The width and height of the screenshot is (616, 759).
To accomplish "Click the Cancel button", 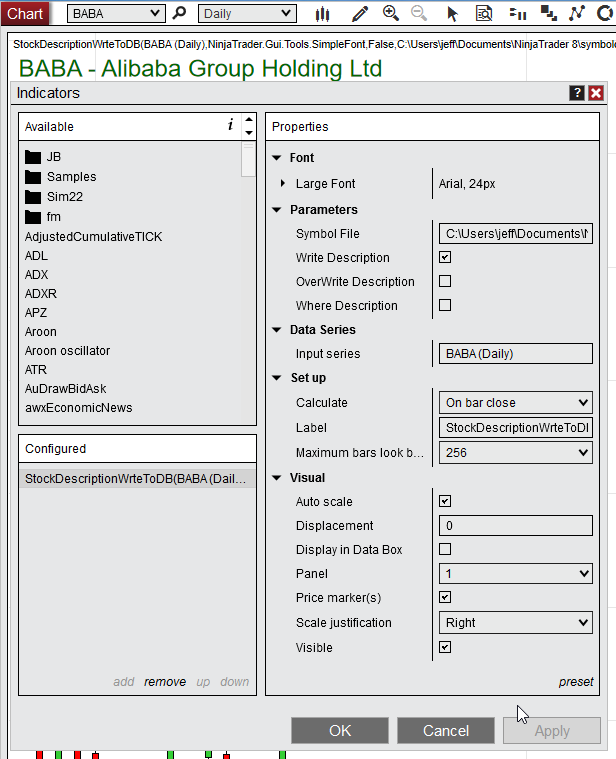I will tap(446, 730).
